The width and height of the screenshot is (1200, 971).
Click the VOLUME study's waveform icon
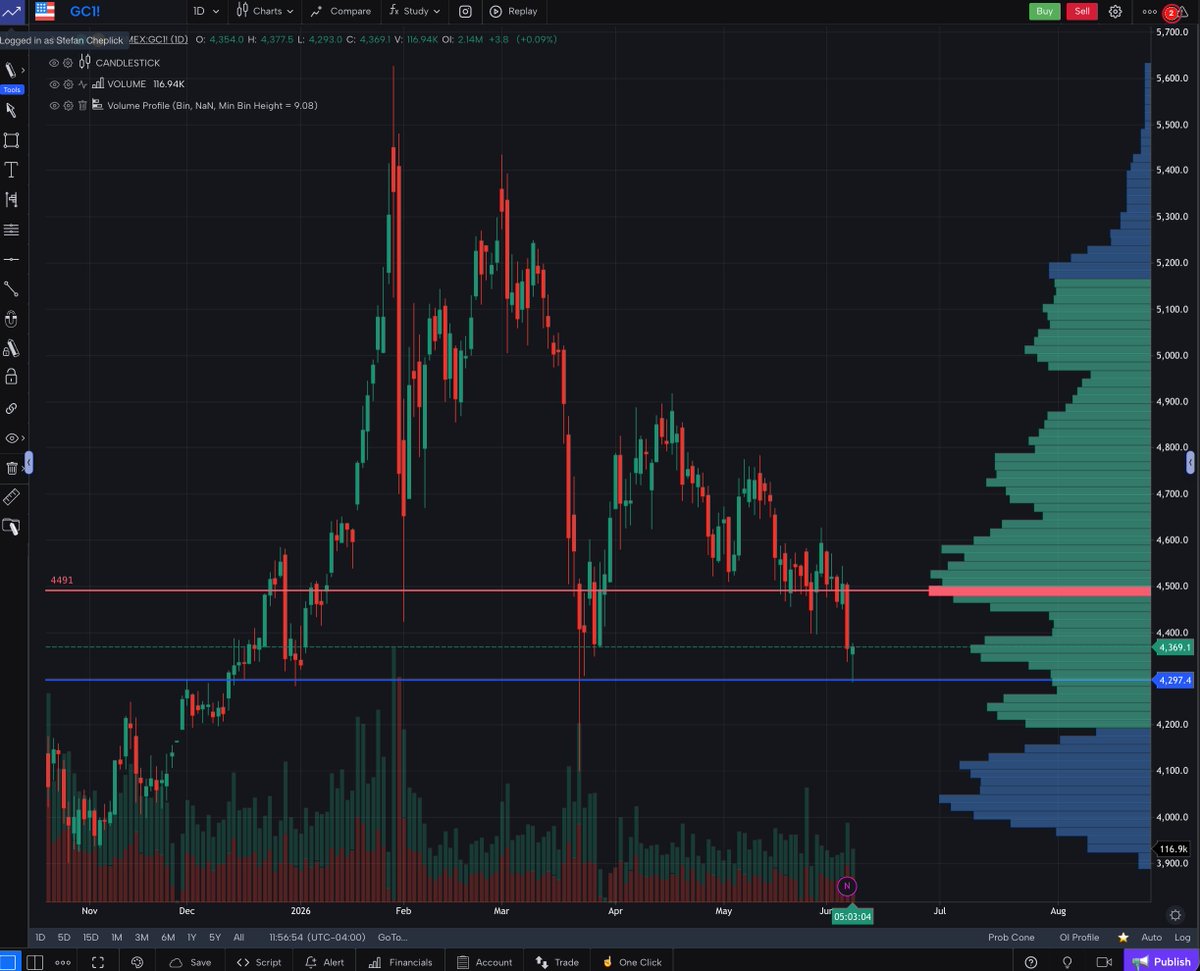coord(83,84)
